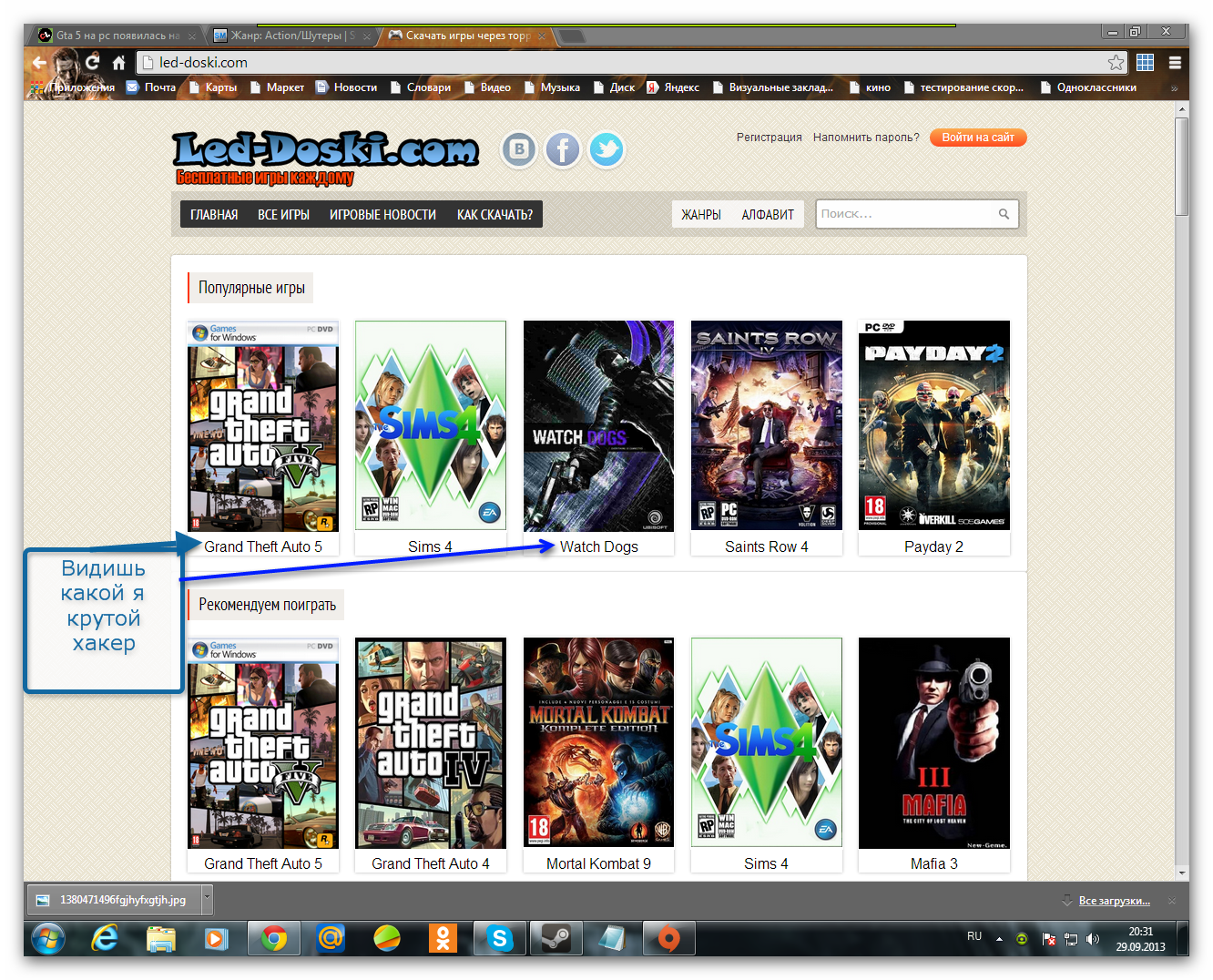Open ВСЕ ИГРЫ menu item
The width and height of the screenshot is (1213, 980).
click(283, 215)
